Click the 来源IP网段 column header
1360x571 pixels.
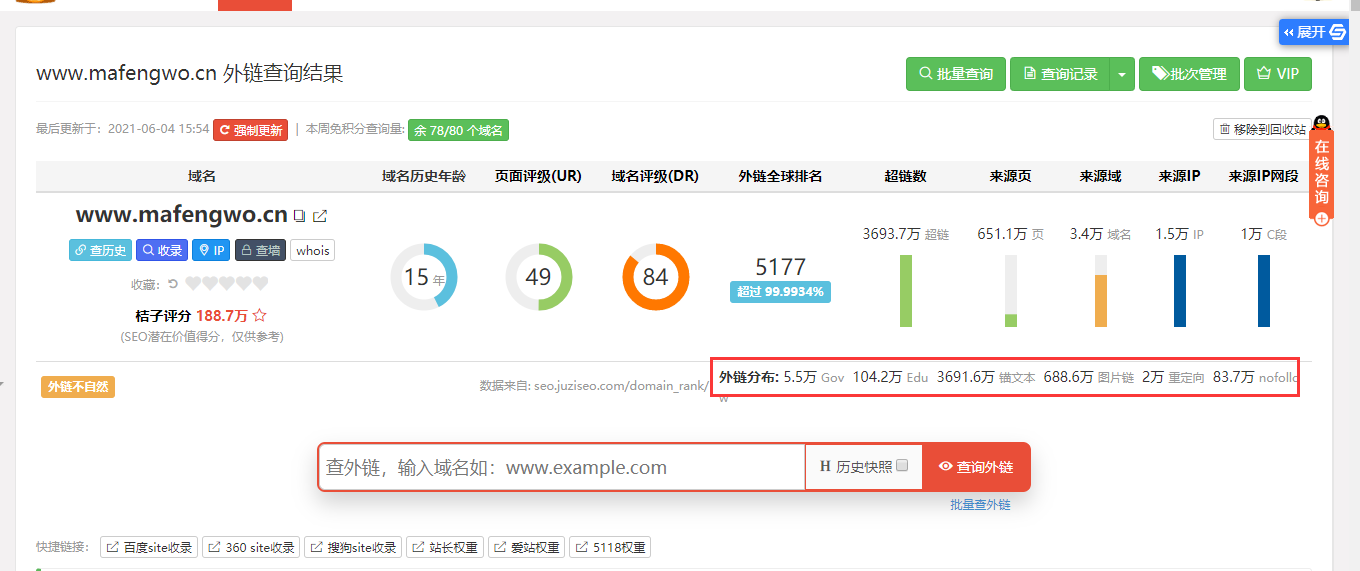1264,176
